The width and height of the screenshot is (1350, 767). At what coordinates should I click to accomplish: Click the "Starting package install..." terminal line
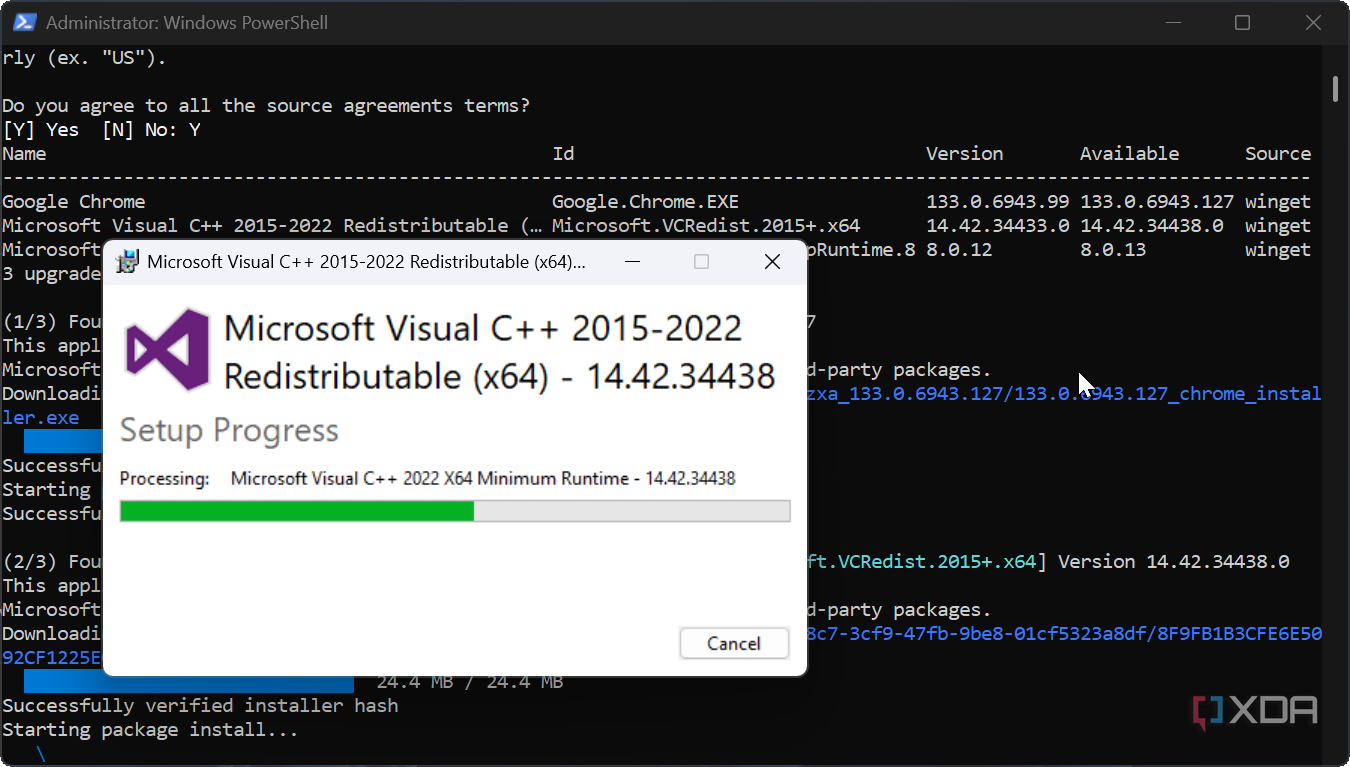click(150, 730)
